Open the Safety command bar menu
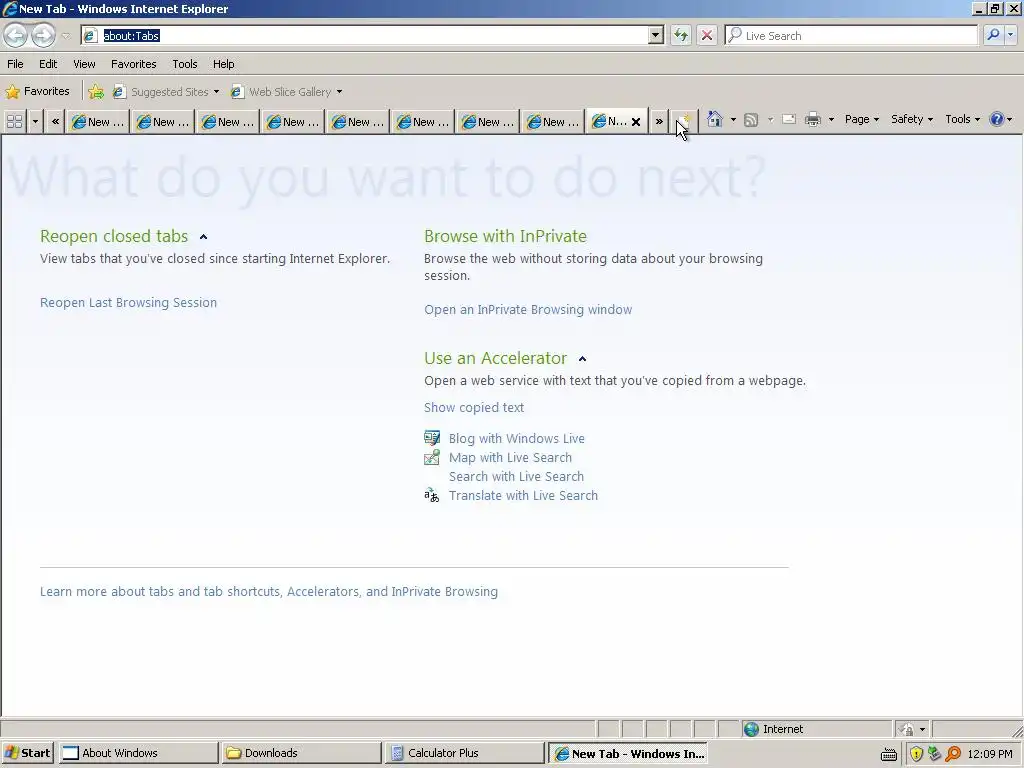 (912, 120)
